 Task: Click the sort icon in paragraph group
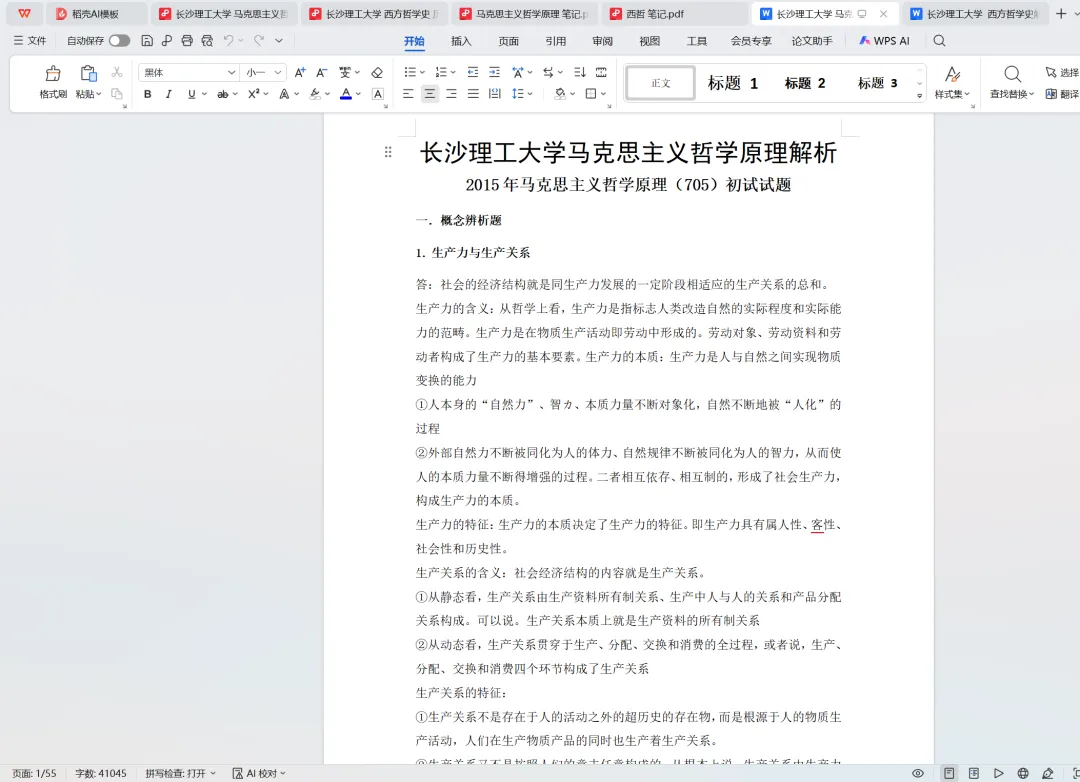[580, 72]
